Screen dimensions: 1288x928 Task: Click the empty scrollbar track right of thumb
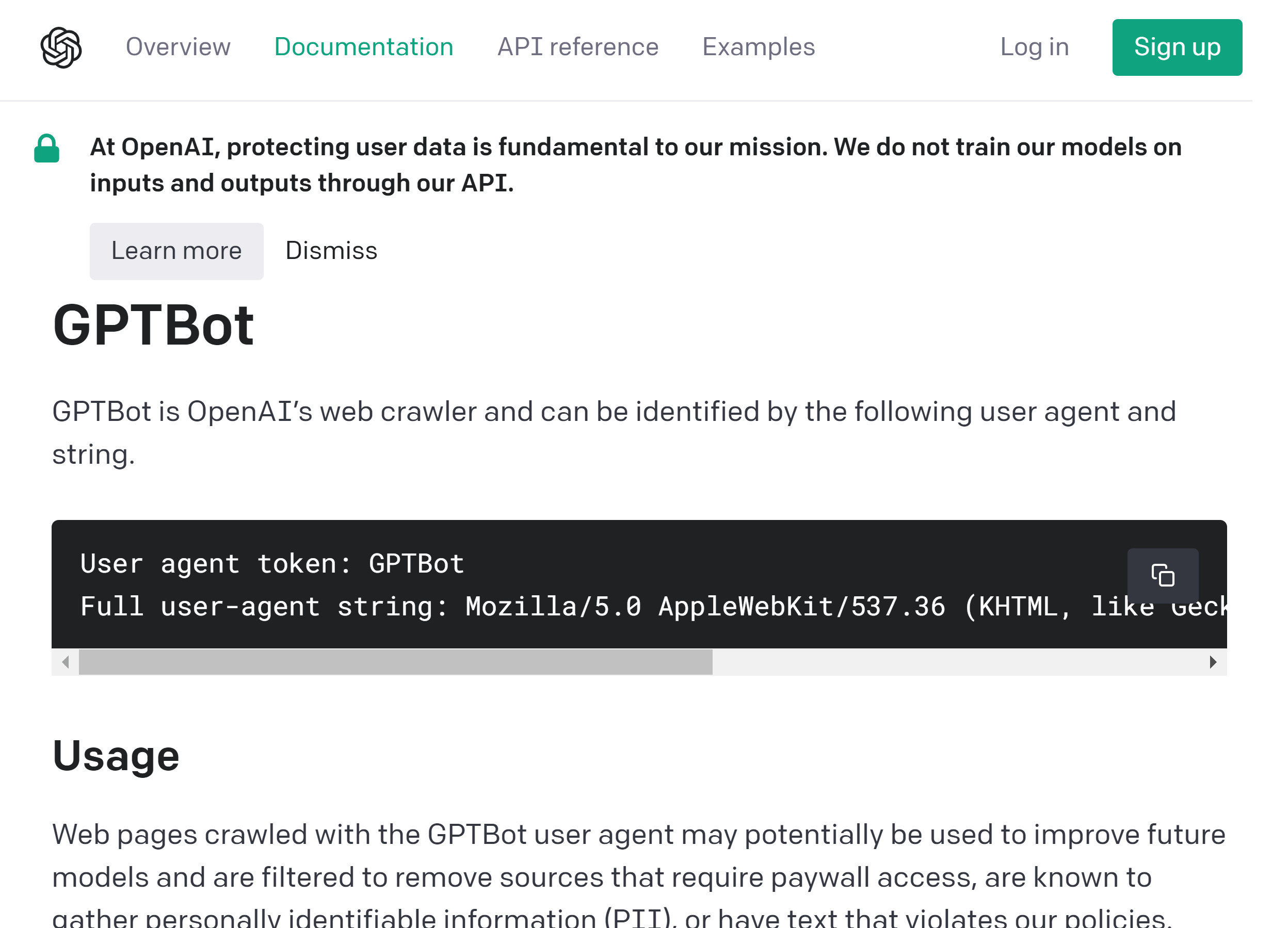(954, 662)
